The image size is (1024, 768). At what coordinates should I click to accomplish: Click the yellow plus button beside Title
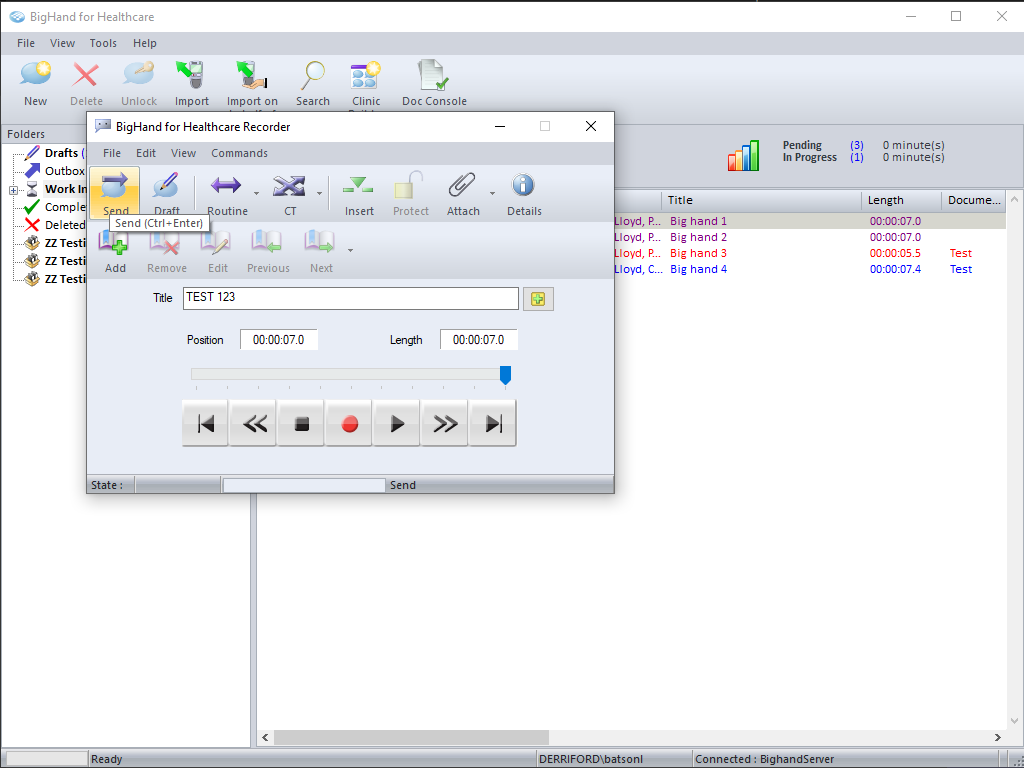tap(538, 299)
